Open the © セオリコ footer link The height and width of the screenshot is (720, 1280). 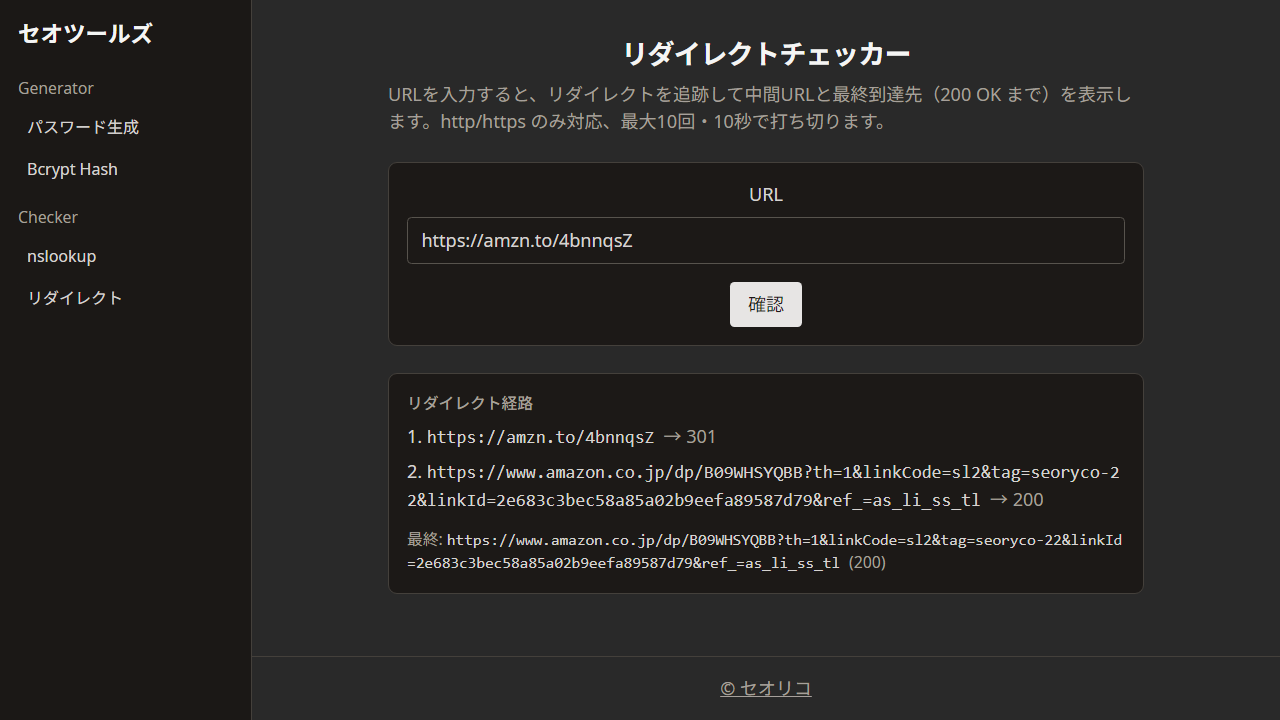point(765,688)
